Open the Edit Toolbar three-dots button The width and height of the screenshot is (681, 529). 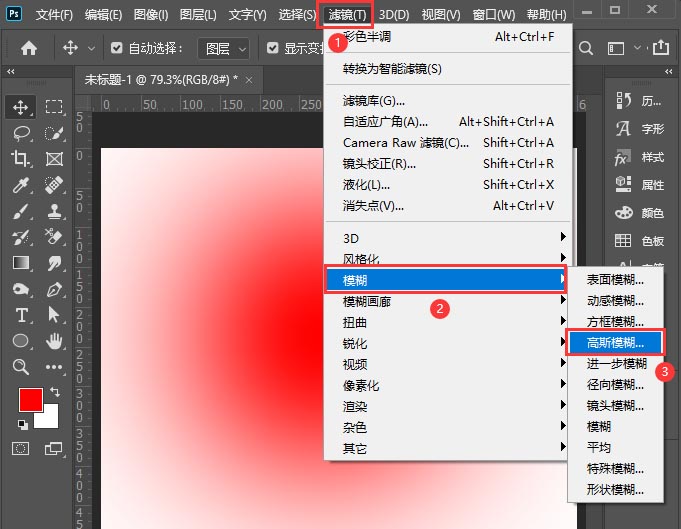click(54, 367)
